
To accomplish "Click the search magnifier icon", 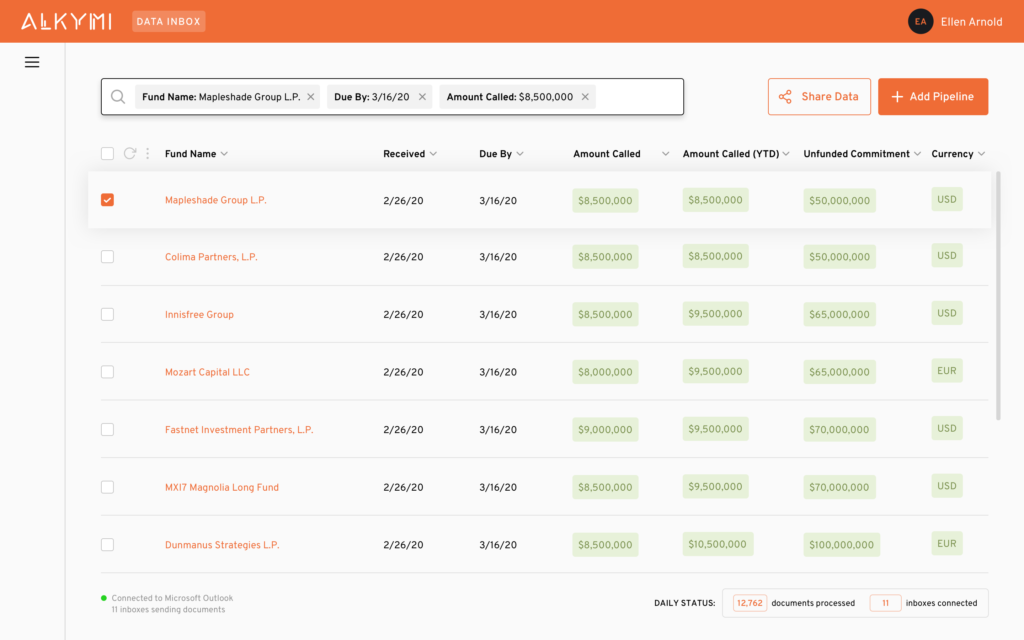I will point(118,97).
